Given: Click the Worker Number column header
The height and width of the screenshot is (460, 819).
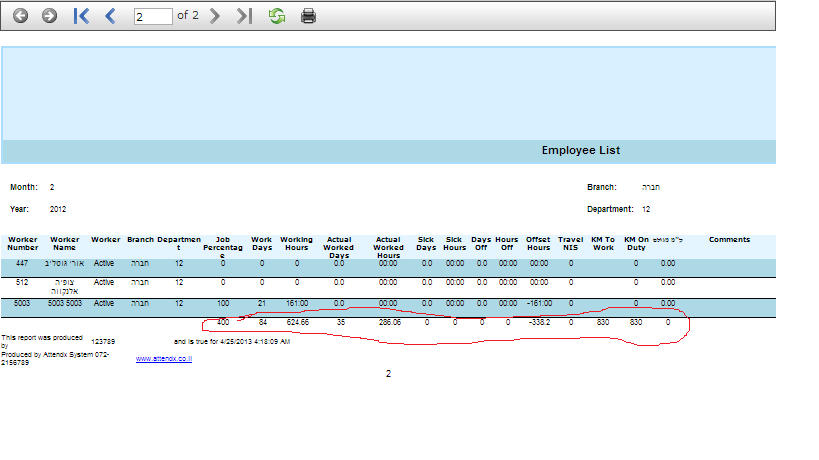Looking at the screenshot, I should 22,244.
